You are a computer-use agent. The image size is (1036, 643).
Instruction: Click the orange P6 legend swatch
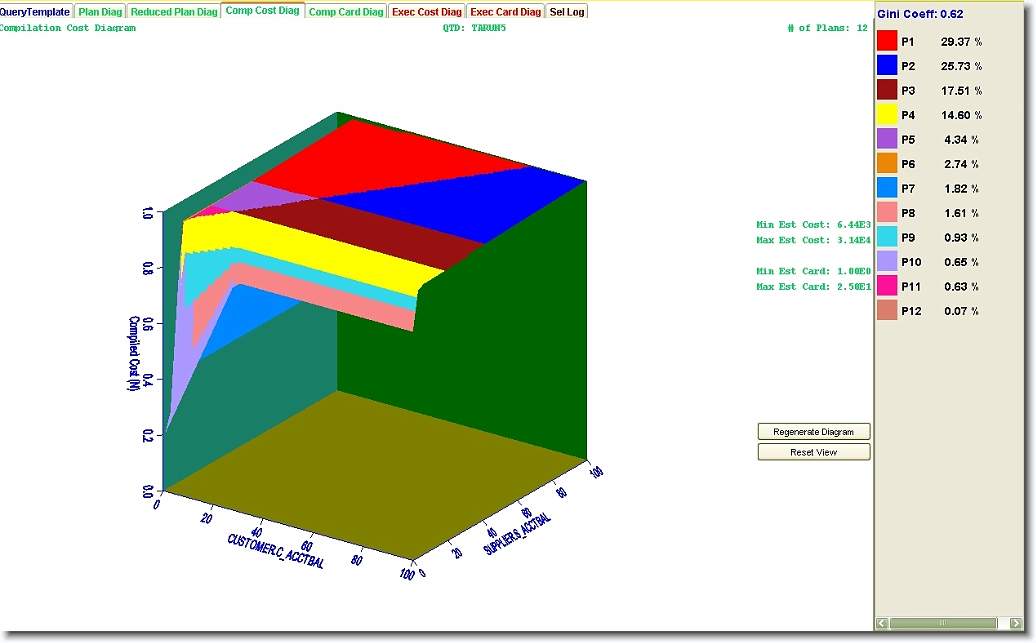[x=887, y=164]
